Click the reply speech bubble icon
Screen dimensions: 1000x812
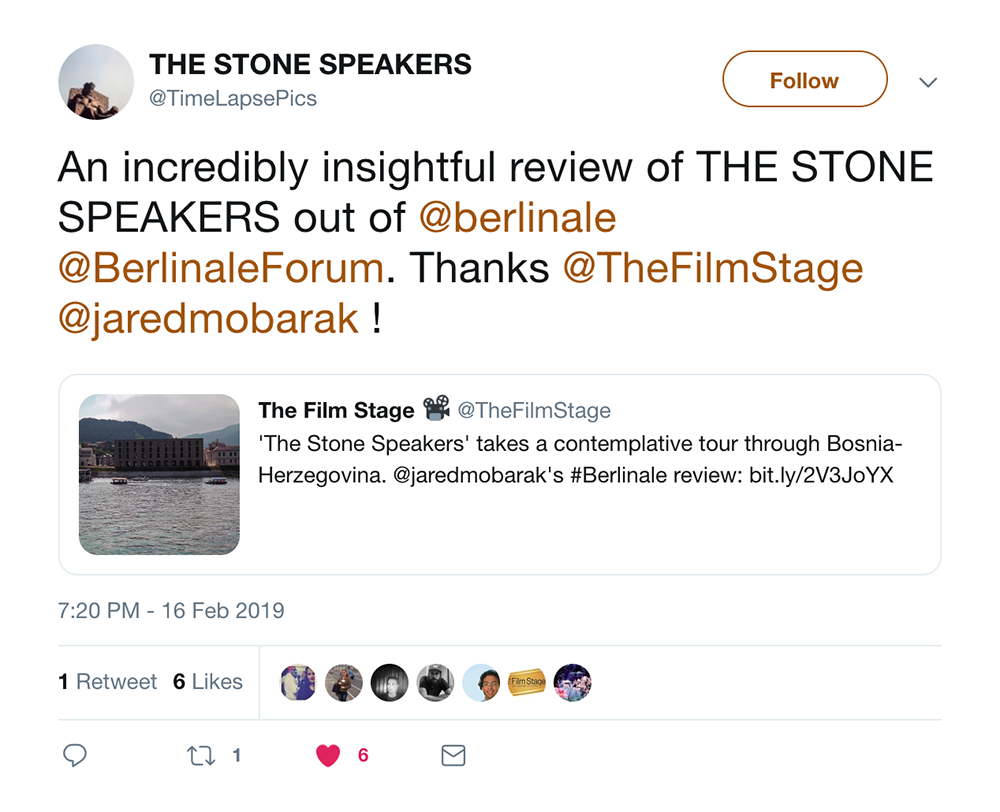point(75,756)
